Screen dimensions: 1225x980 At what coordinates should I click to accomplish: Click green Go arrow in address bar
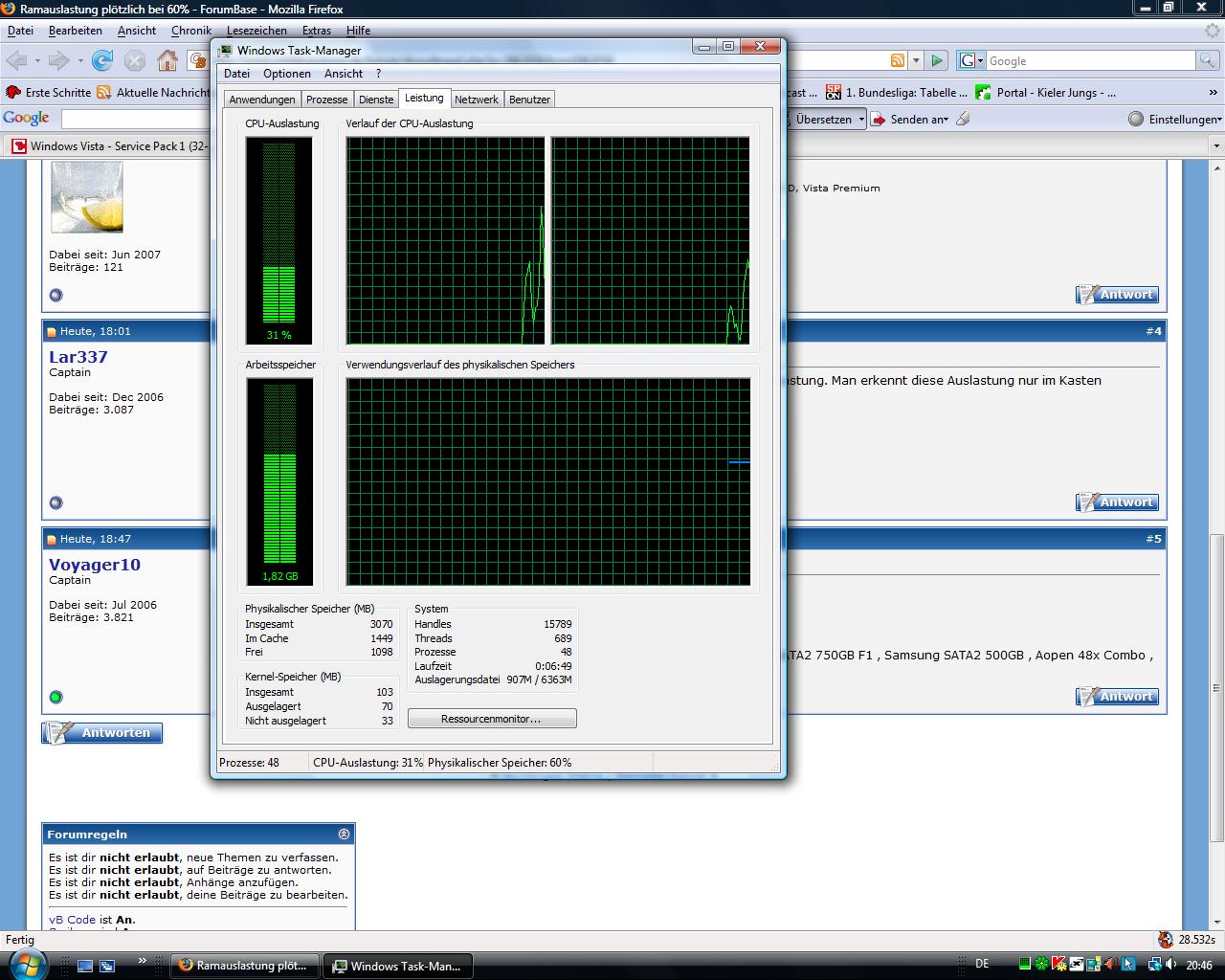click(938, 60)
